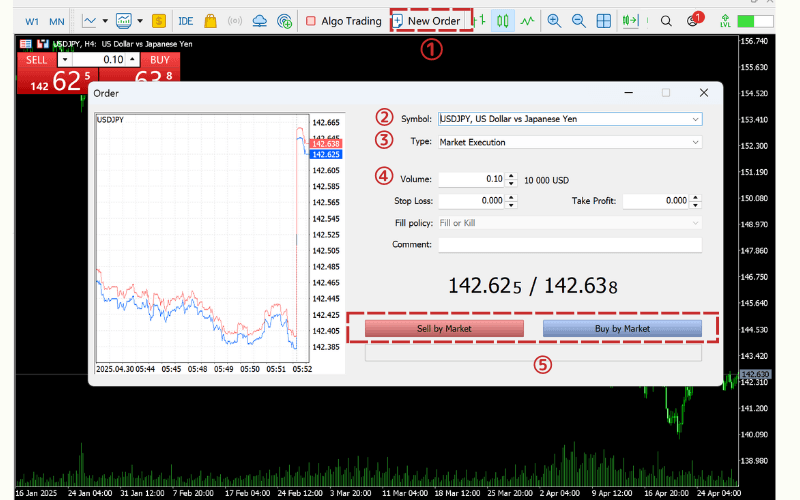Open notifications icon with red badge

[693, 20]
